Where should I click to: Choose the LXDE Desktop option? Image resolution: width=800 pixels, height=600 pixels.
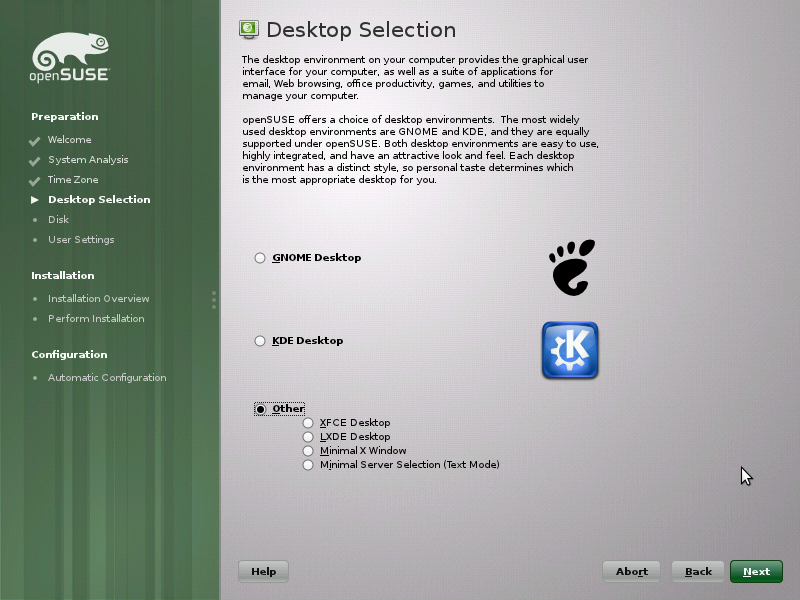point(308,436)
